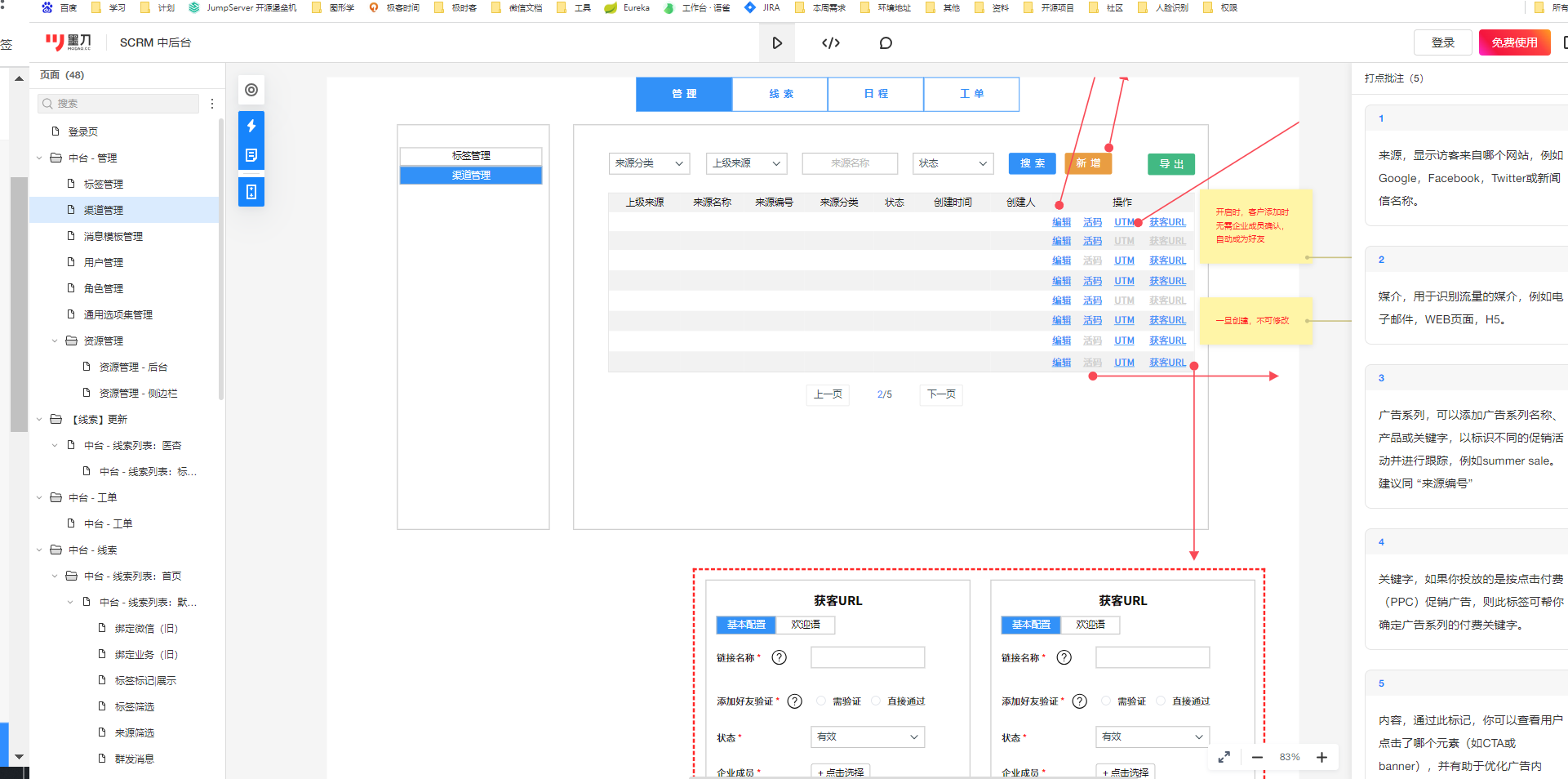The height and width of the screenshot is (779, 1568).
Task: Open the page list more-options dots
Action: pos(212,104)
